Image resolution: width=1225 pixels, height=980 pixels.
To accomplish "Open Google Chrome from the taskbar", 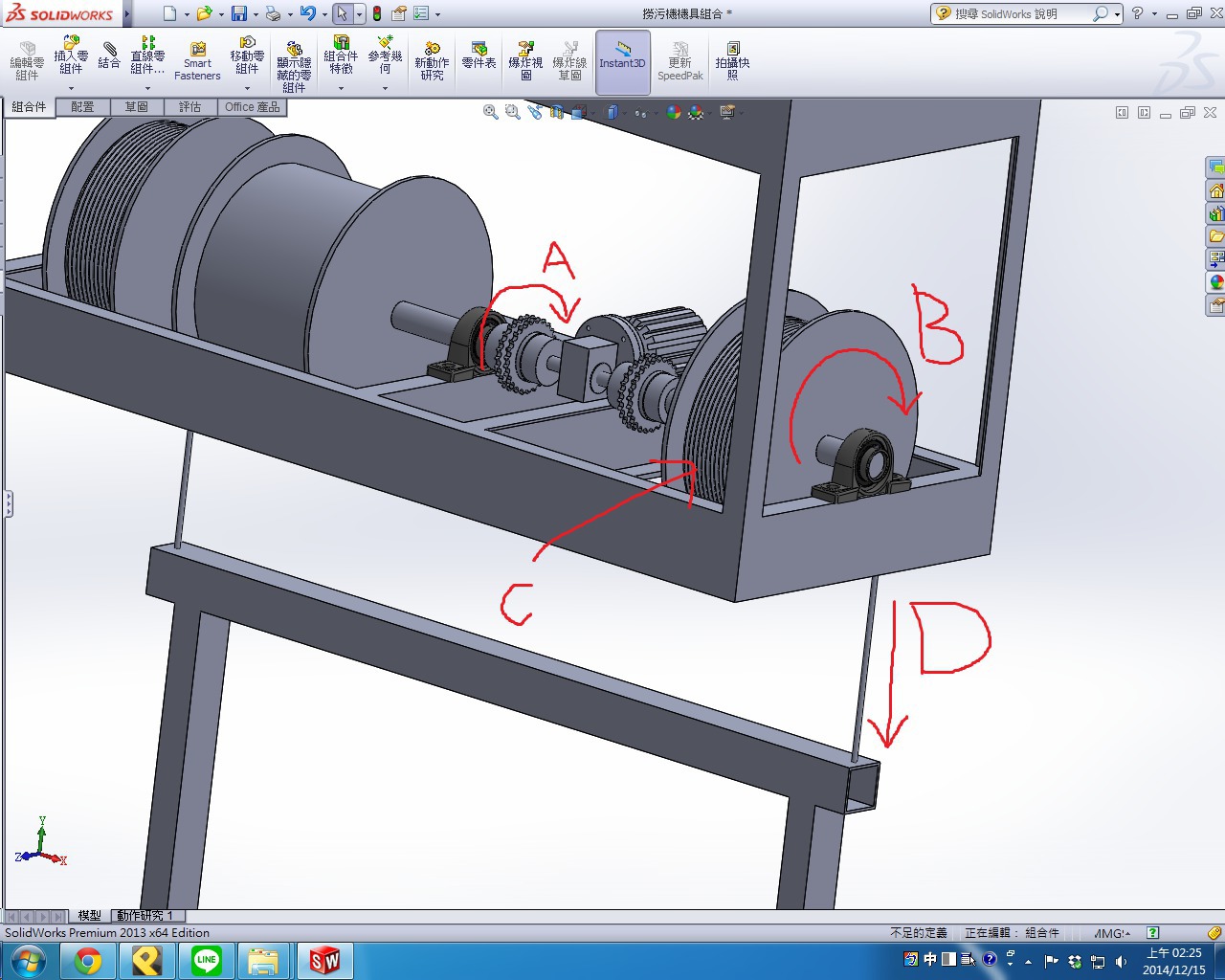I will [x=88, y=960].
